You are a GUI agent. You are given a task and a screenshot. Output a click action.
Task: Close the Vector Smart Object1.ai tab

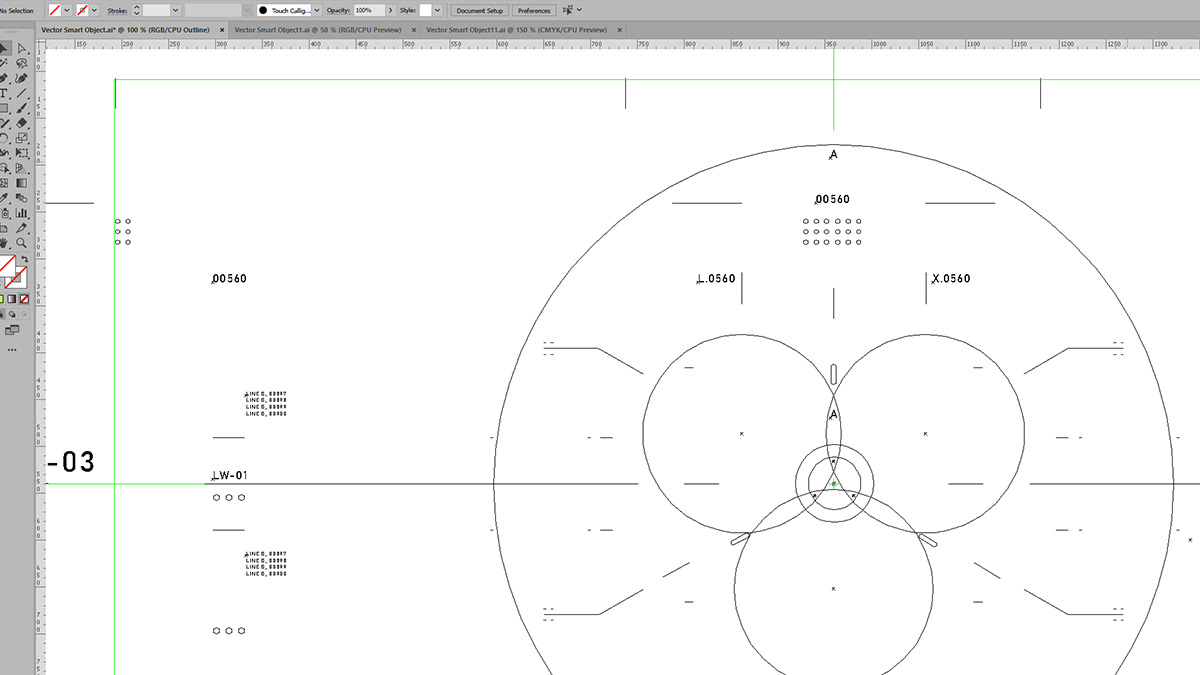[413, 30]
